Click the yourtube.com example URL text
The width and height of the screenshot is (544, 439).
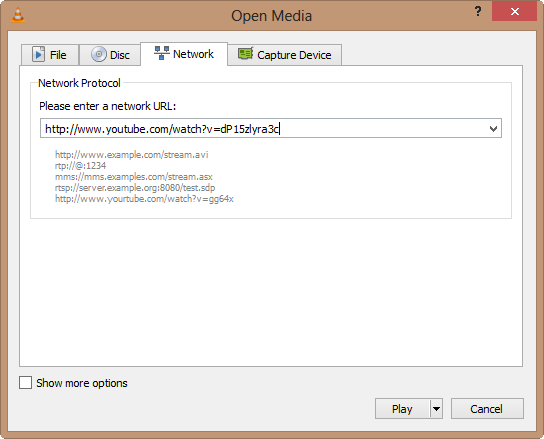coord(144,199)
